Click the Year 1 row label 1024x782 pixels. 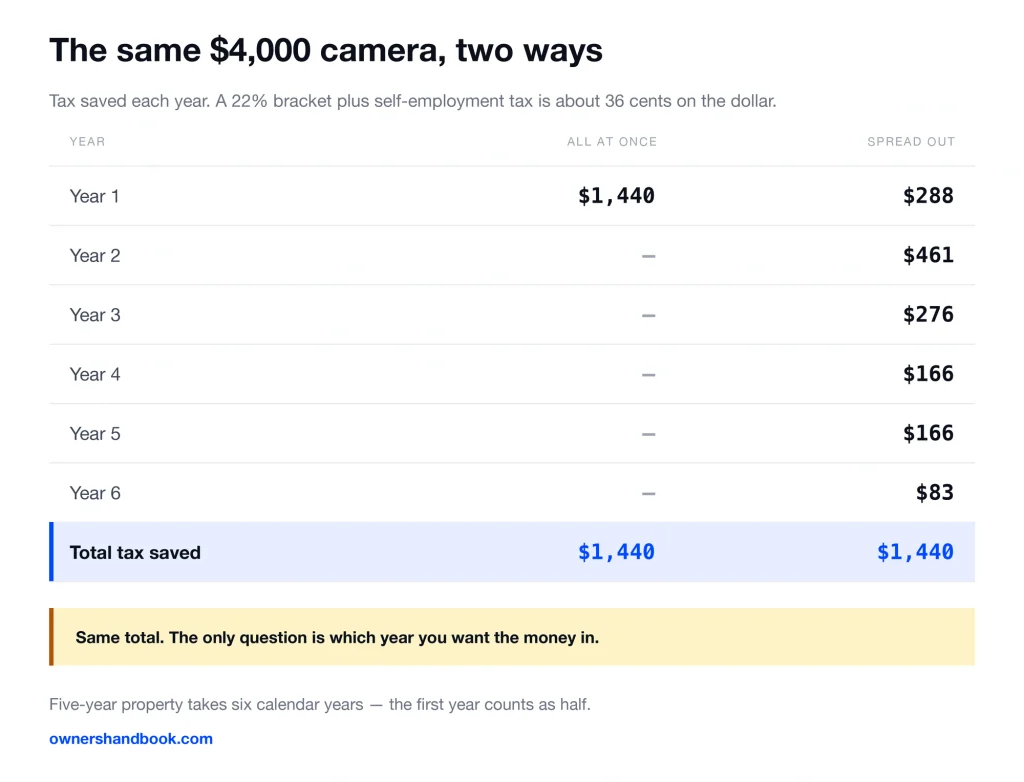[x=94, y=196]
